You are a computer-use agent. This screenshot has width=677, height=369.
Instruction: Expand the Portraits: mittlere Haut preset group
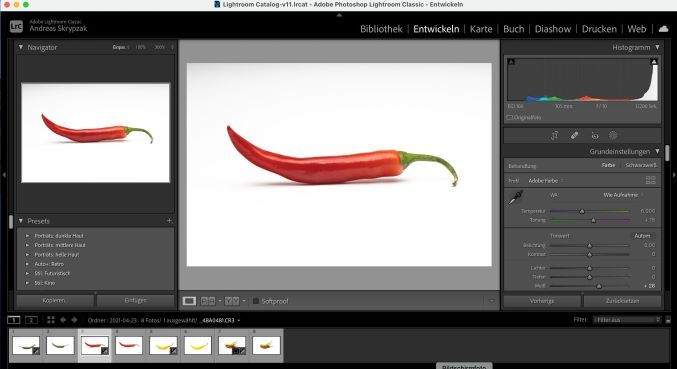tap(27, 245)
